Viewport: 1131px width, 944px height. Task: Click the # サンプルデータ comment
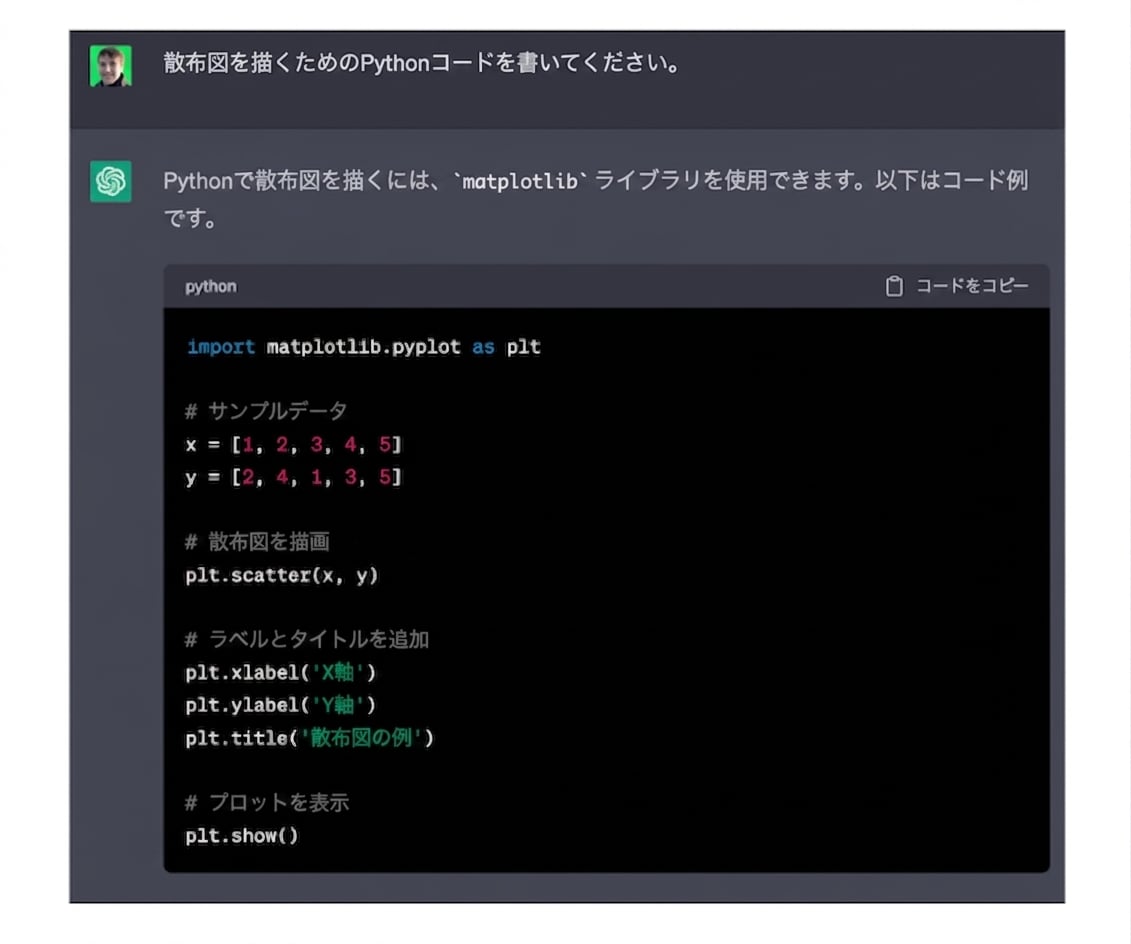point(266,411)
